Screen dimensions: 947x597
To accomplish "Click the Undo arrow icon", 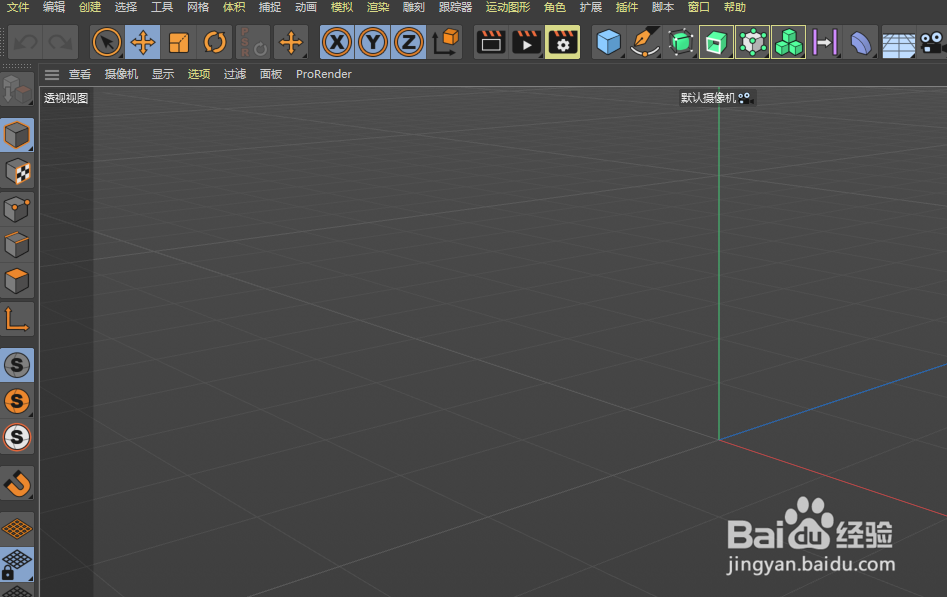I will pyautogui.click(x=25, y=42).
